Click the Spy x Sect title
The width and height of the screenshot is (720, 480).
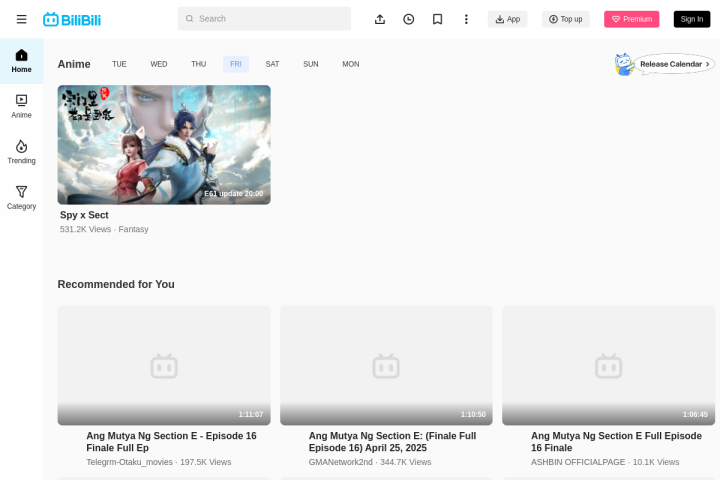tap(84, 215)
